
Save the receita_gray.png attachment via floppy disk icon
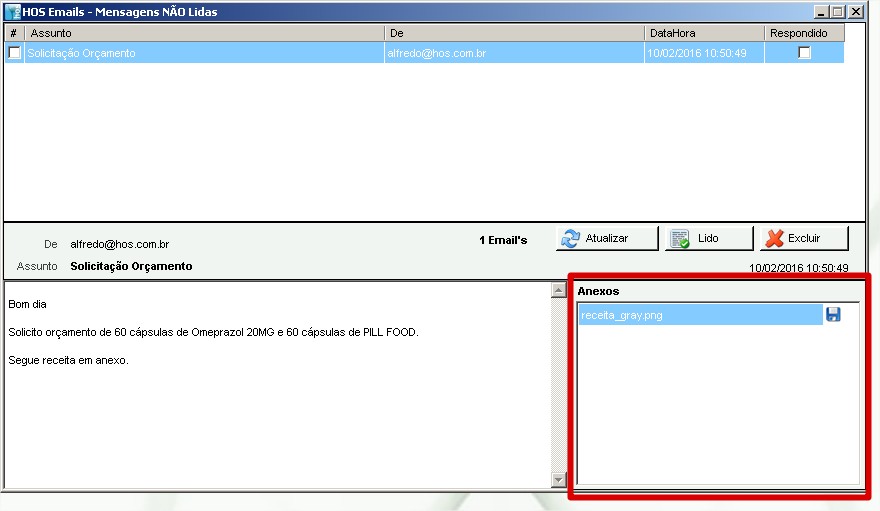(x=833, y=315)
